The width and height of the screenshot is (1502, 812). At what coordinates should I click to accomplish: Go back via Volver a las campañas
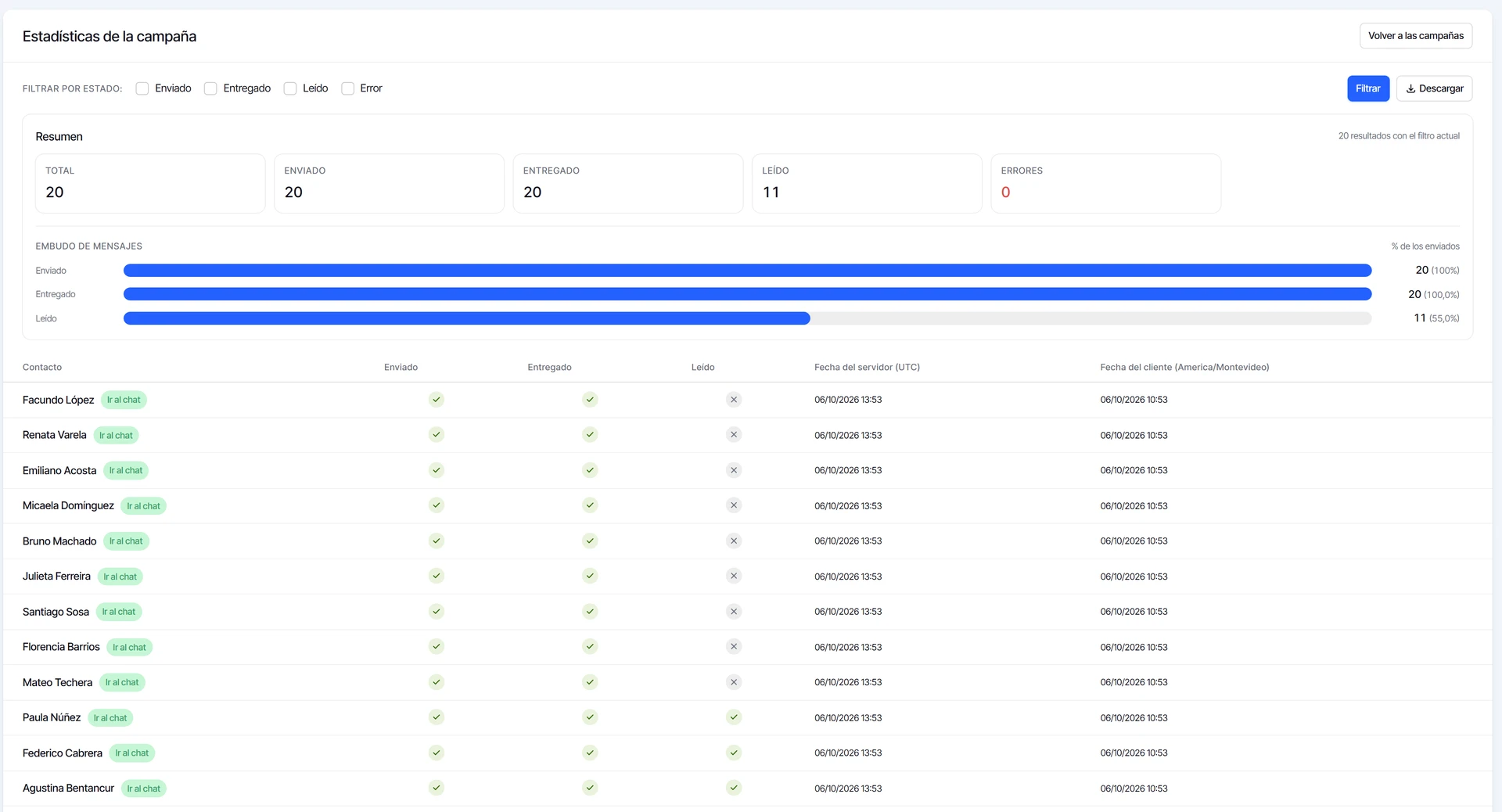1416,36
